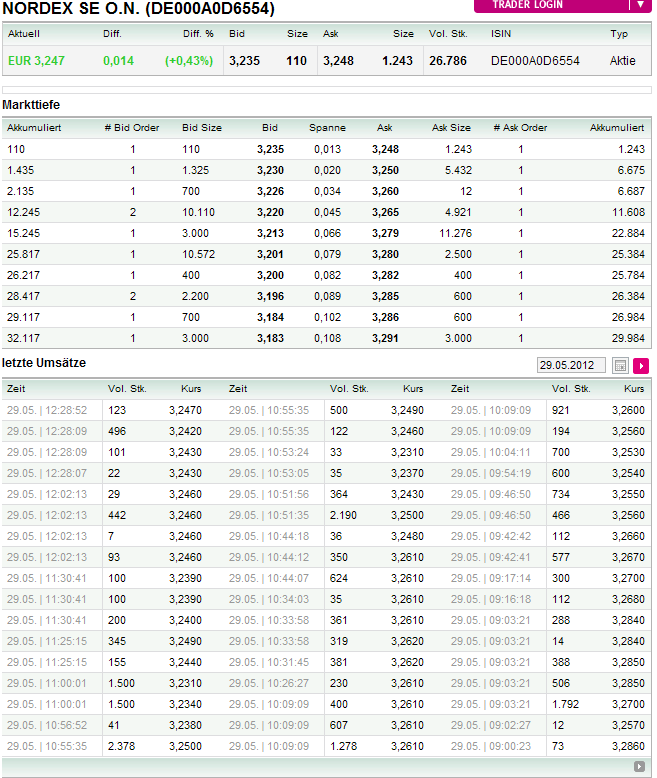Click the # Bid Order column header
Image resolution: width=657 pixels, height=778 pixels.
[x=132, y=128]
